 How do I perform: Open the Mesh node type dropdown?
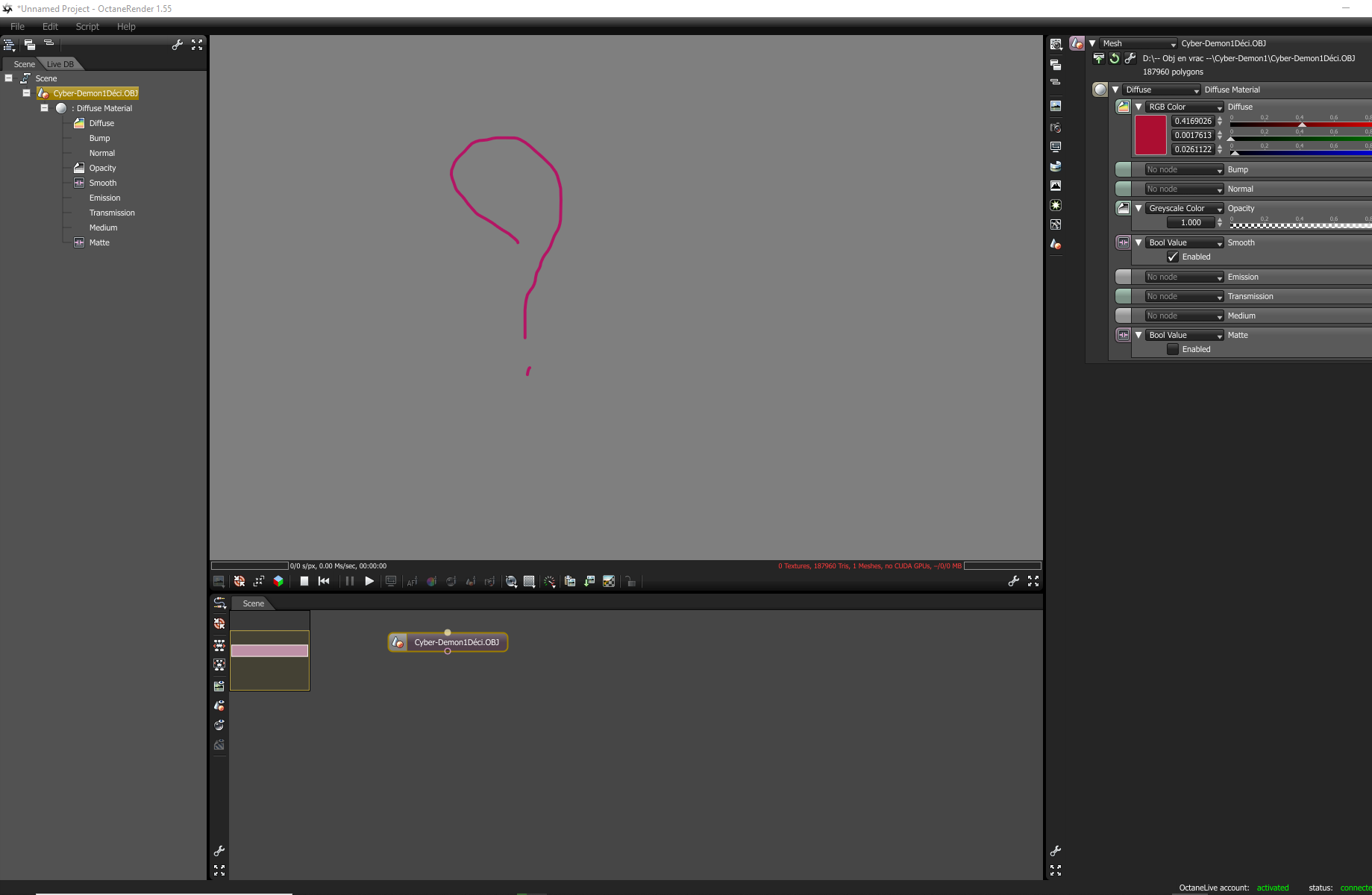click(x=1138, y=44)
